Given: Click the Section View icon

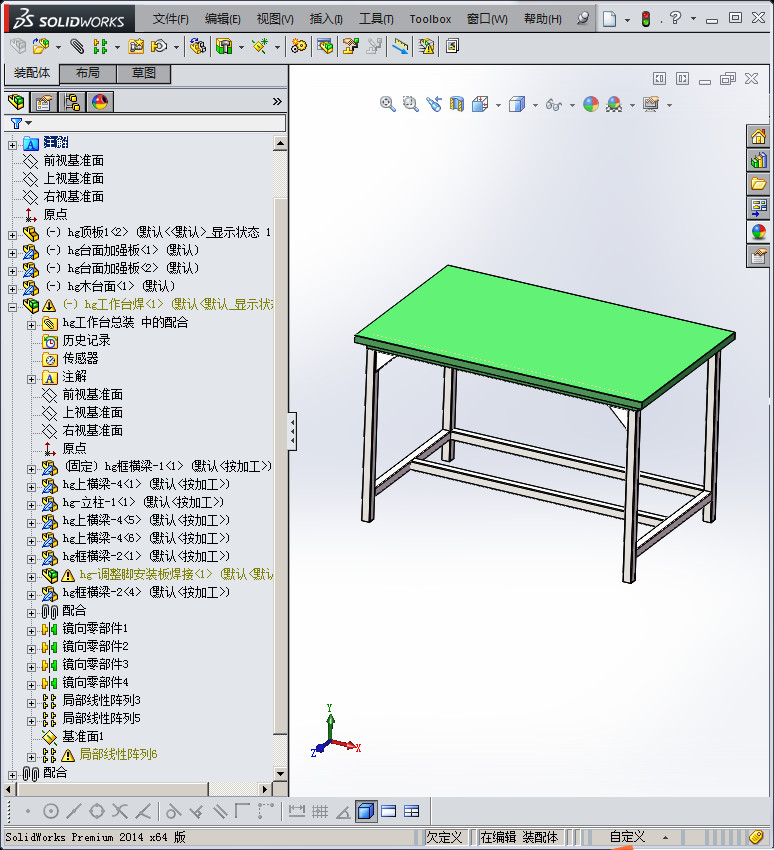Looking at the screenshot, I should pos(457,104).
